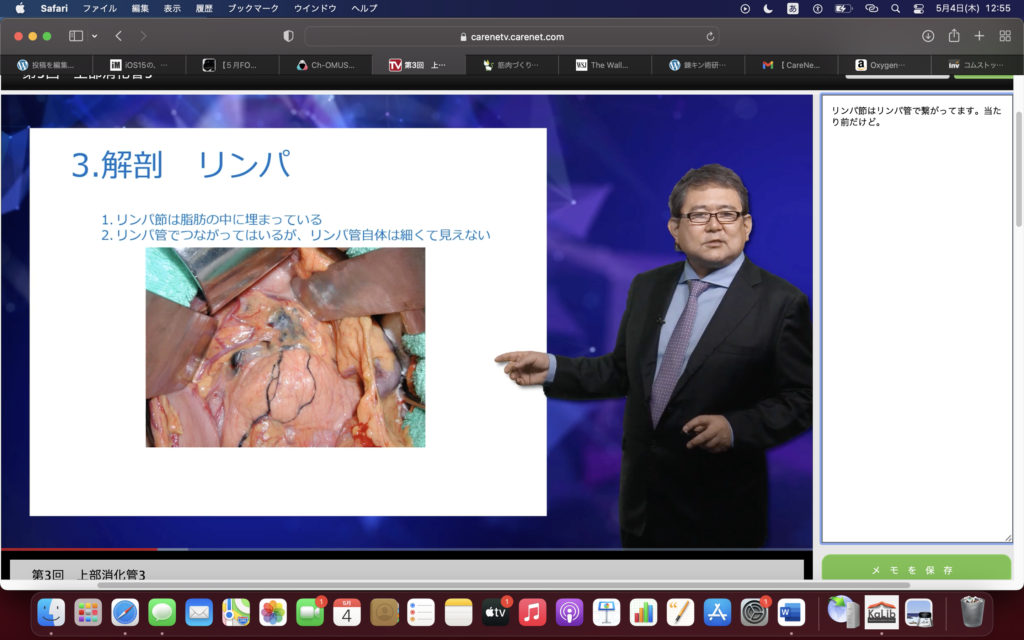1024x640 pixels.
Task: Open the 履歴 menu in menu bar
Action: [x=204, y=8]
